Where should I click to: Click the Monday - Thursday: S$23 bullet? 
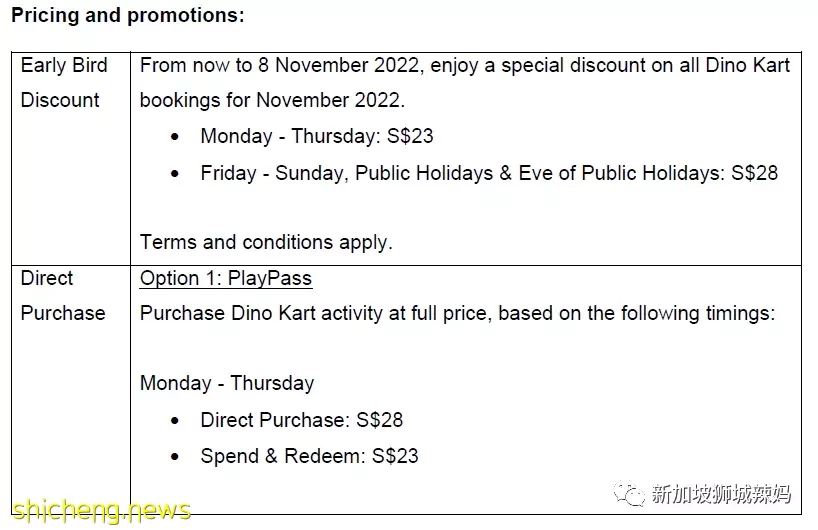pos(317,136)
